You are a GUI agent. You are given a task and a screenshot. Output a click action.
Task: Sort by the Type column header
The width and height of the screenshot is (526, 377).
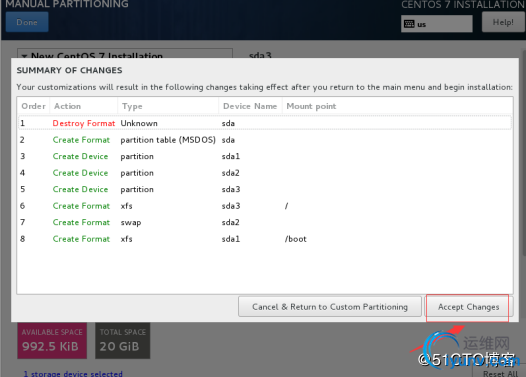pos(168,106)
